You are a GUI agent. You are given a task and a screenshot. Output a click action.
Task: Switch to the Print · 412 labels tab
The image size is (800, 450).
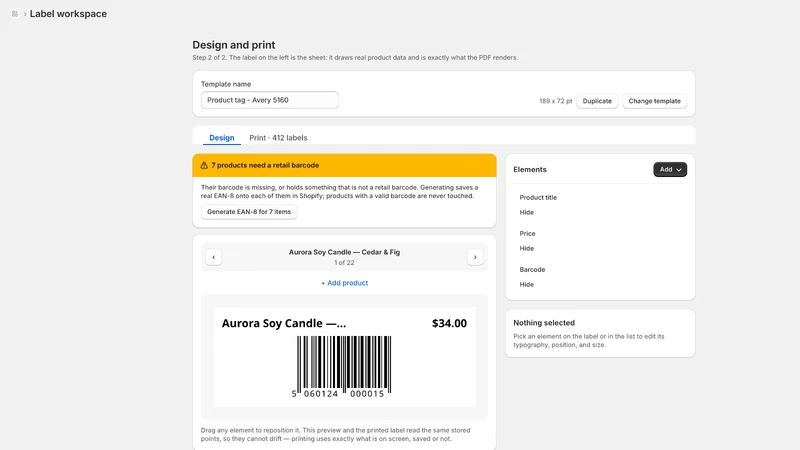pyautogui.click(x=278, y=138)
